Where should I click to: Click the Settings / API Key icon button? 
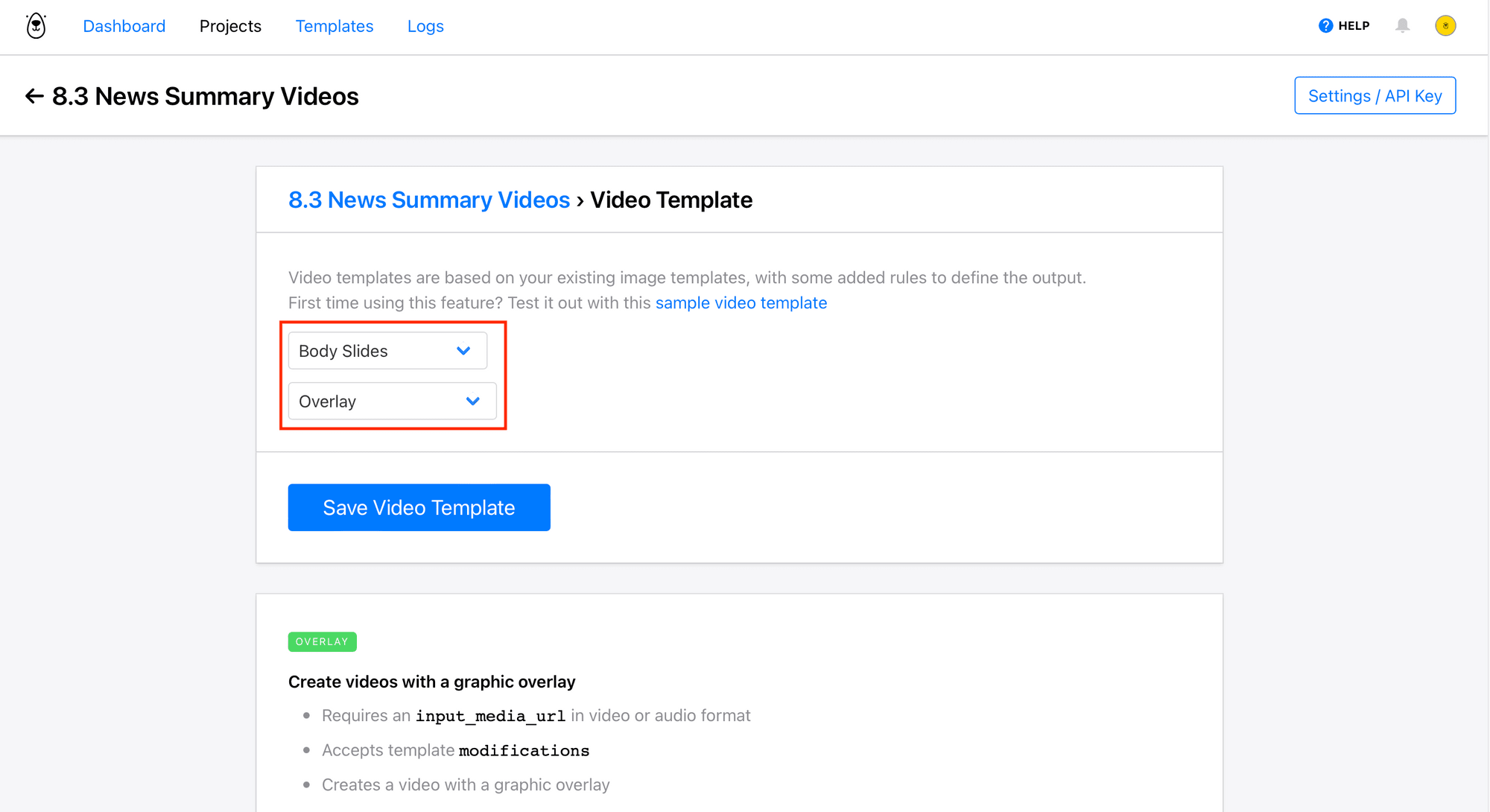point(1375,96)
